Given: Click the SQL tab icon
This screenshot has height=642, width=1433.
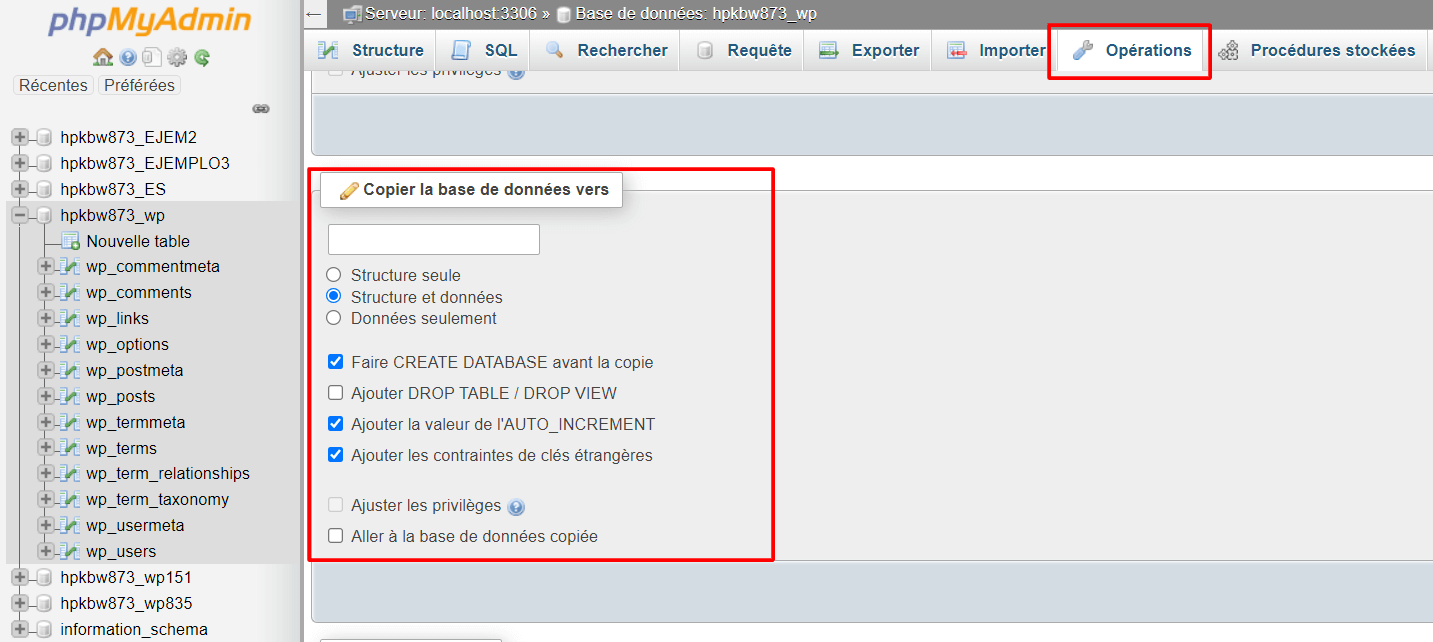Looking at the screenshot, I should tap(461, 50).
